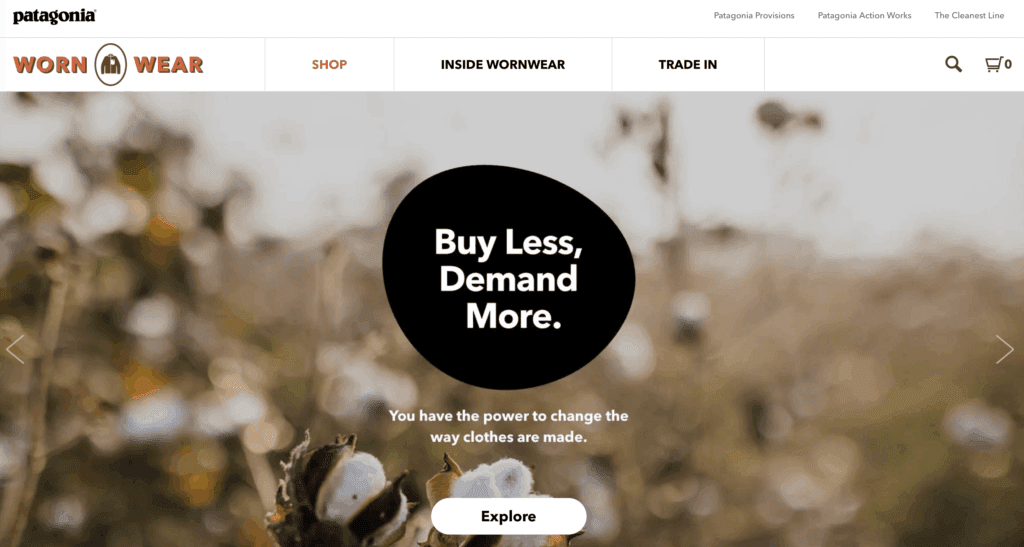The width and height of the screenshot is (1024, 547).
Task: Click the orange WEAR word in logo
Action: click(x=168, y=65)
